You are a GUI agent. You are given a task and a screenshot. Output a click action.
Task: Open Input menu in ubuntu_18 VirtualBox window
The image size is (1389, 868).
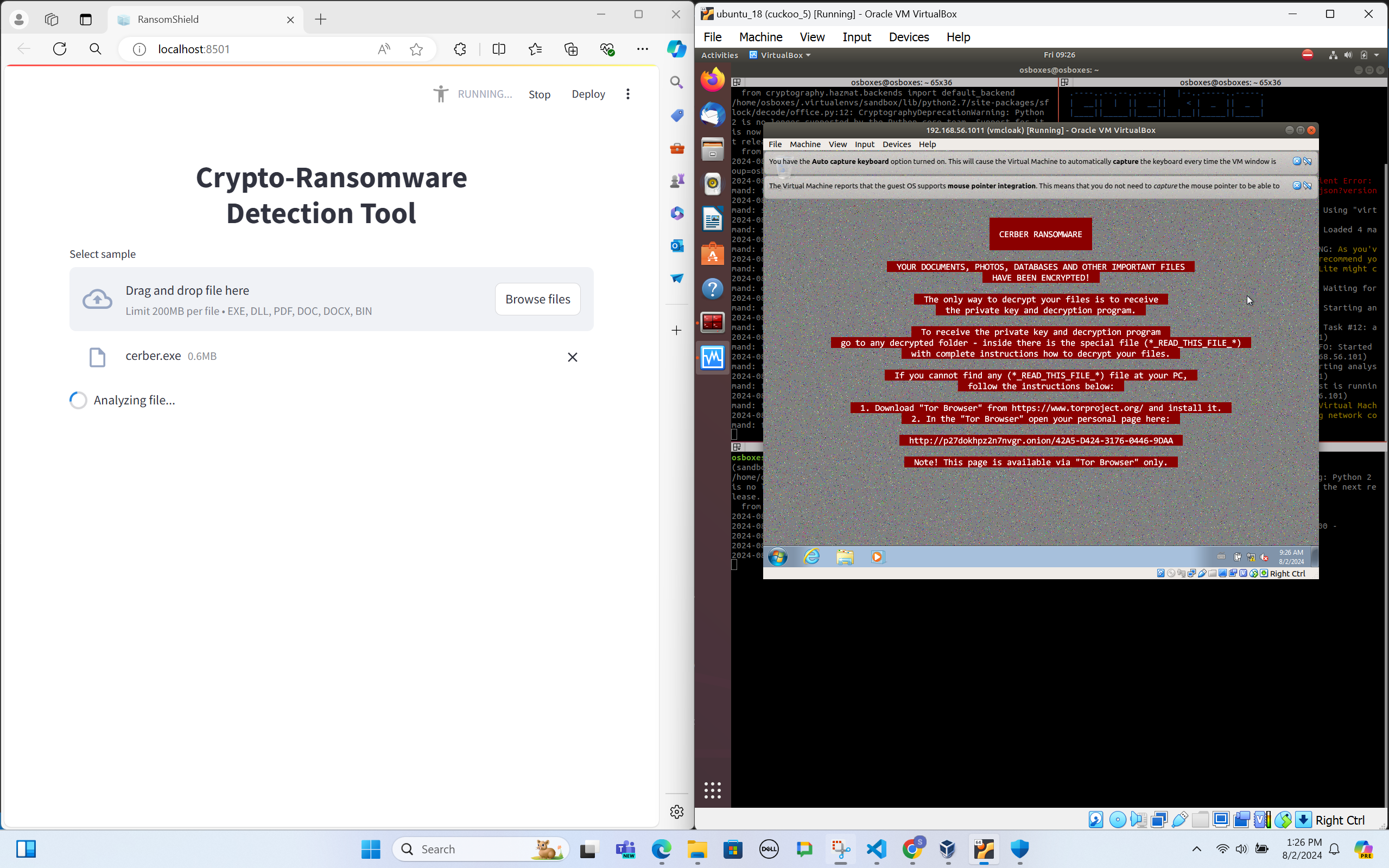click(x=857, y=37)
